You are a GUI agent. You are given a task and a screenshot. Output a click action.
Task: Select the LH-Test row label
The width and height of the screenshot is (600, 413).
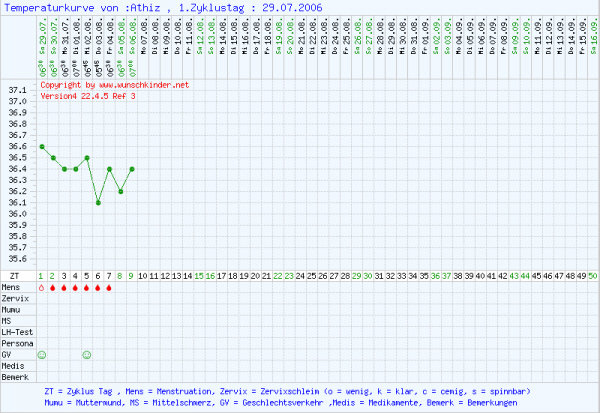19,332
